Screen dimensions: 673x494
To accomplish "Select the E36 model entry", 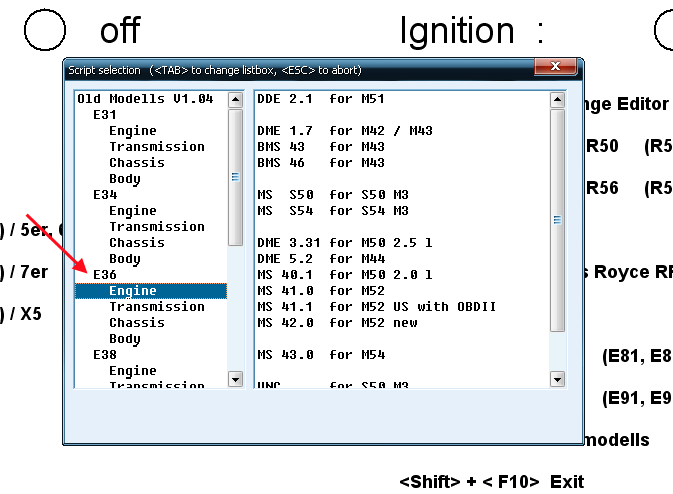I will (105, 274).
